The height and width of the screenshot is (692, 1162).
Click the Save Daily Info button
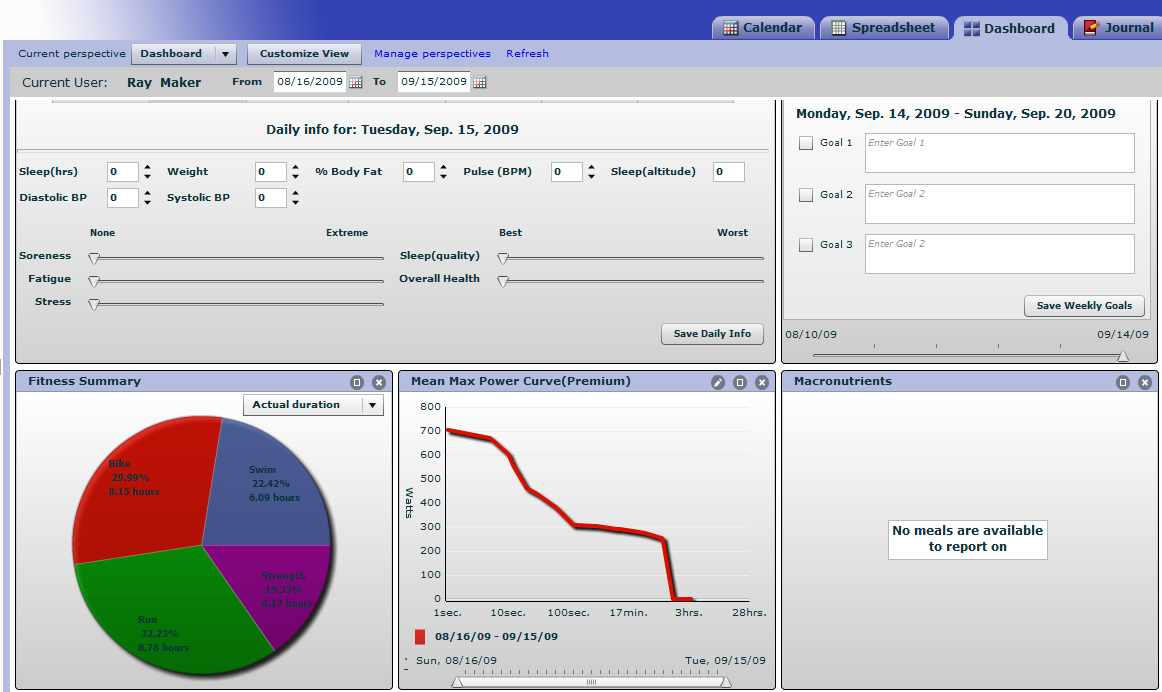click(x=712, y=334)
